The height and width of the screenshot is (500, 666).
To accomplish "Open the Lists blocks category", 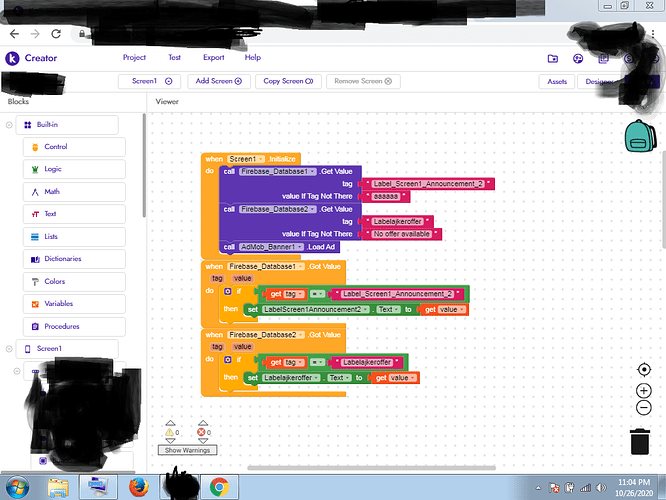I will pyautogui.click(x=74, y=237).
